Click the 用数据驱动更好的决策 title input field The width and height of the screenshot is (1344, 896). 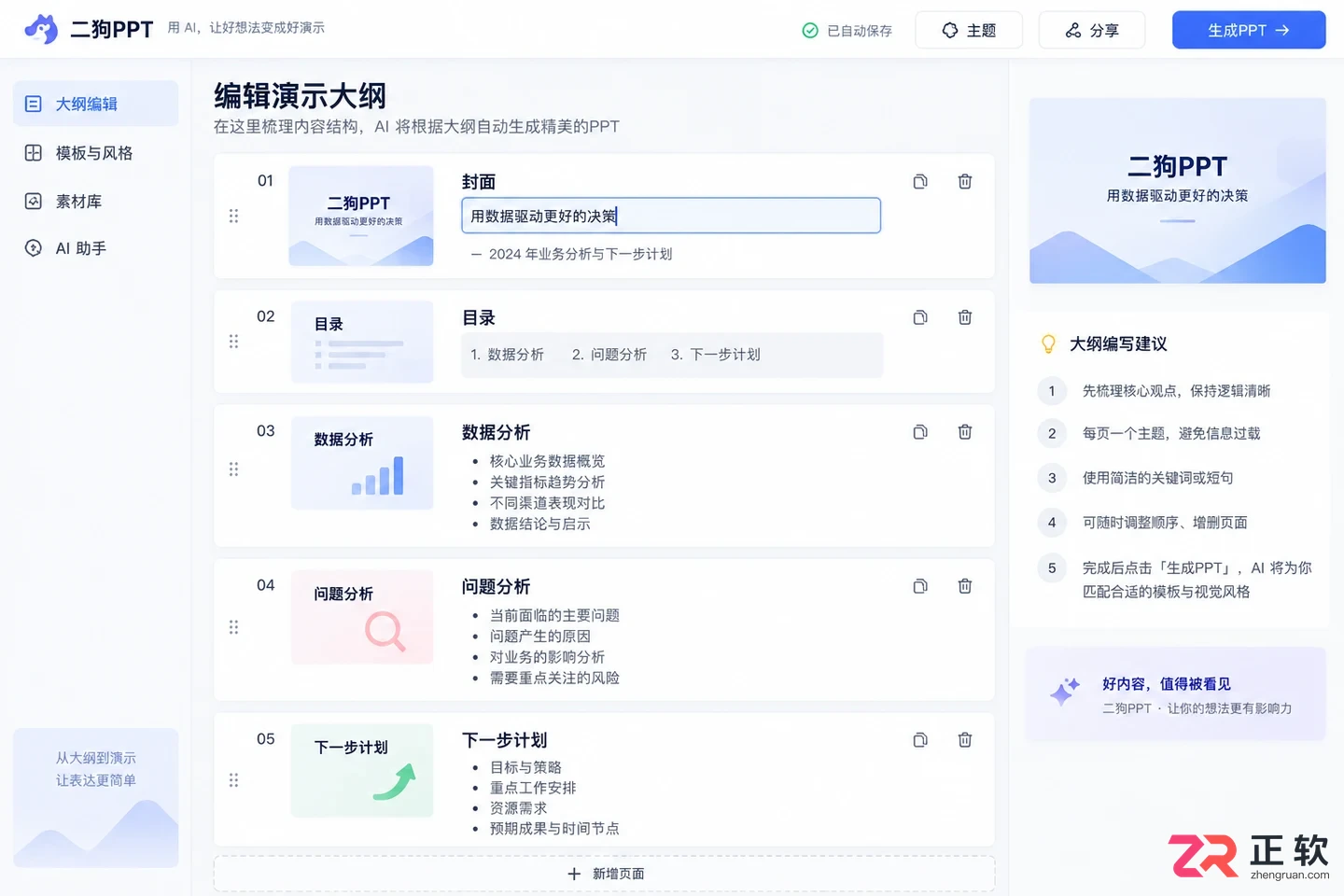pyautogui.click(x=671, y=216)
